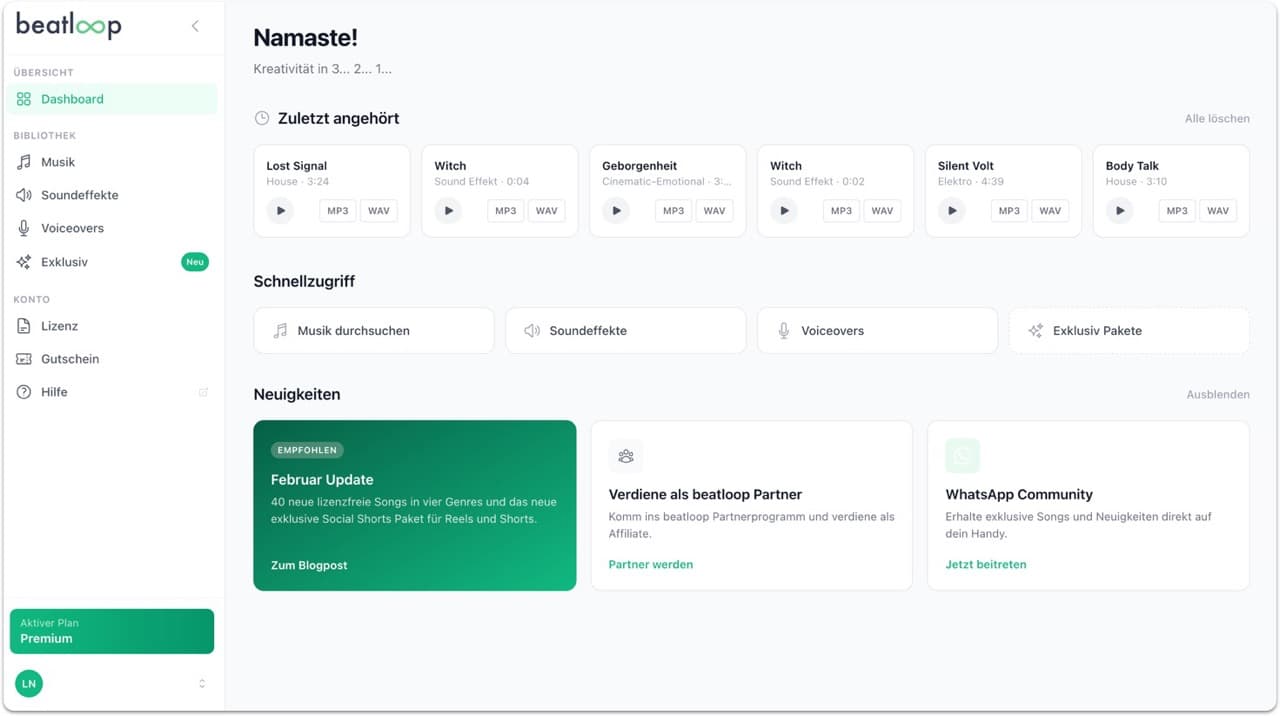Switch to the Dashboard section

[x=73, y=99]
